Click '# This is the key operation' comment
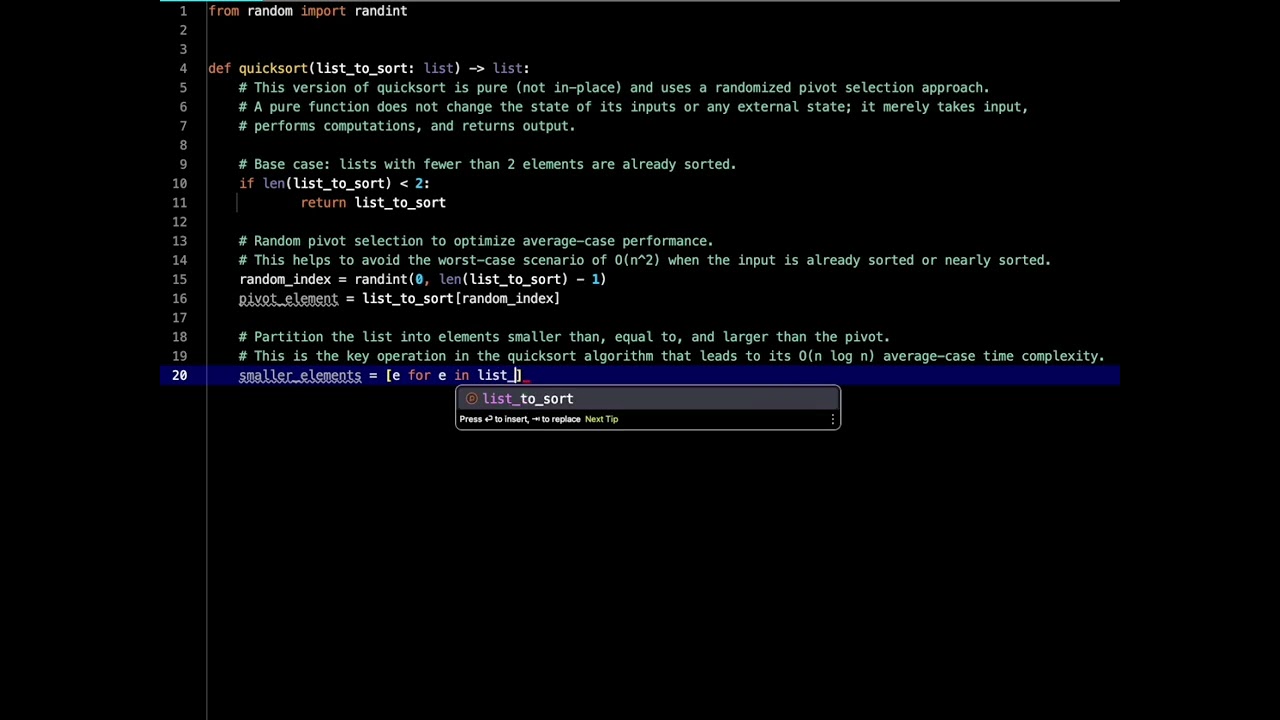 coord(671,357)
